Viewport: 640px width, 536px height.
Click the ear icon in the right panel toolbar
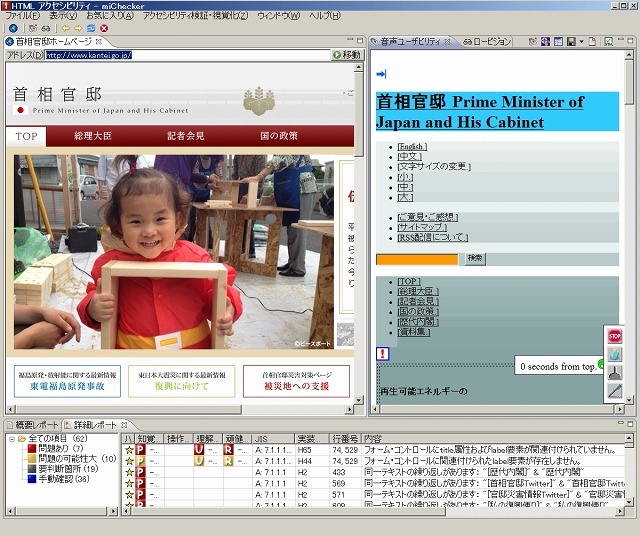coord(533,41)
